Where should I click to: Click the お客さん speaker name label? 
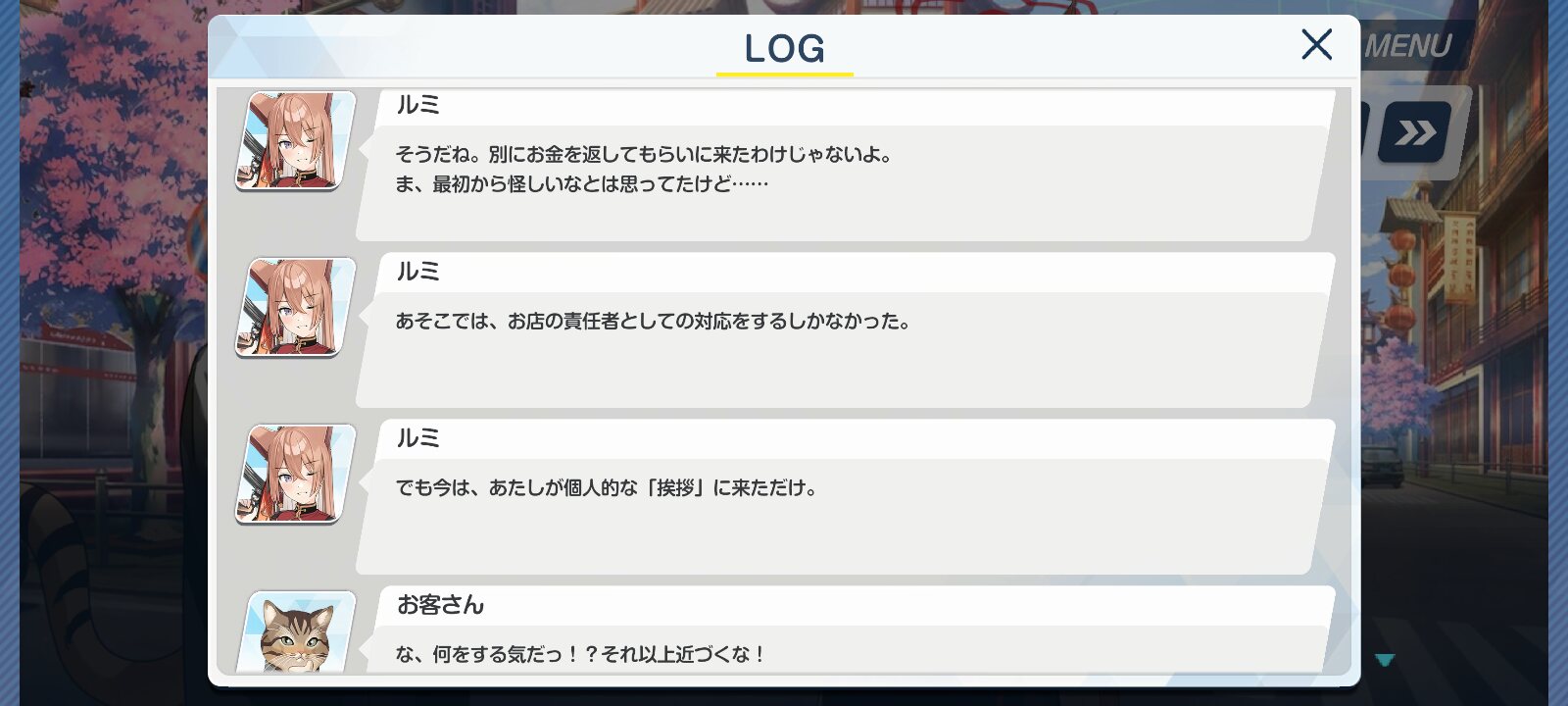[x=440, y=605]
